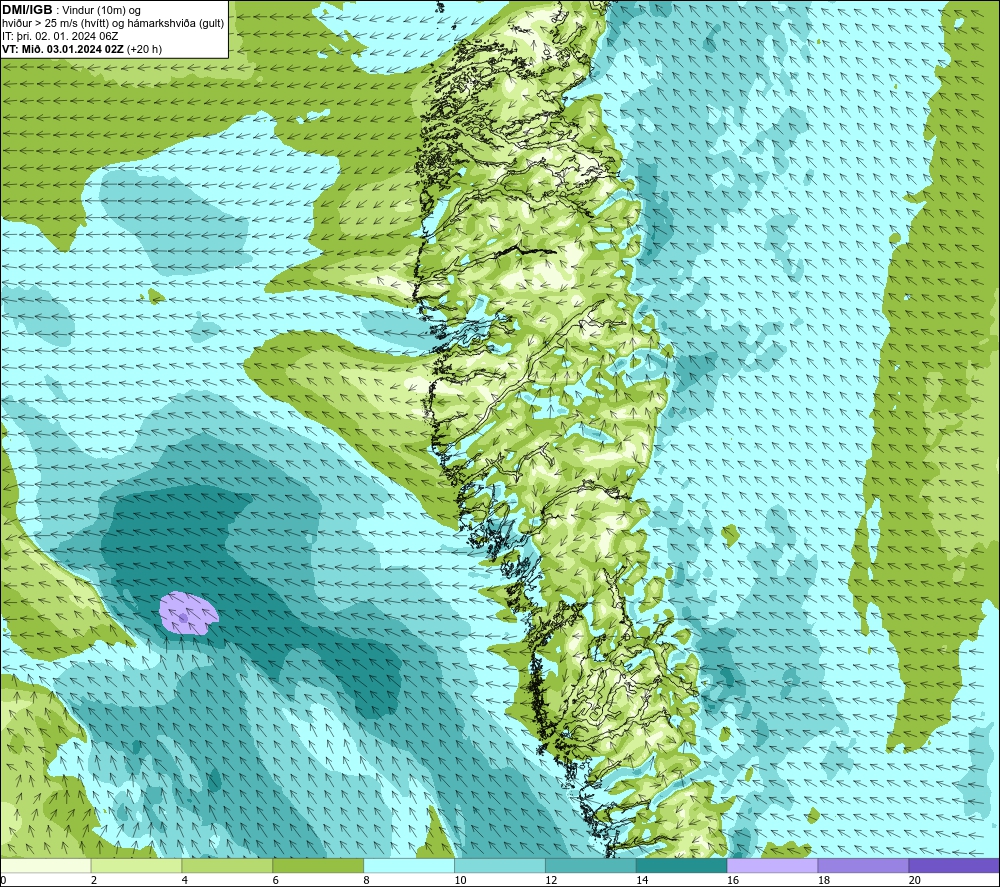Select the above-20 m/s dark purple legend swatch
The image size is (1000, 887).
954,865
